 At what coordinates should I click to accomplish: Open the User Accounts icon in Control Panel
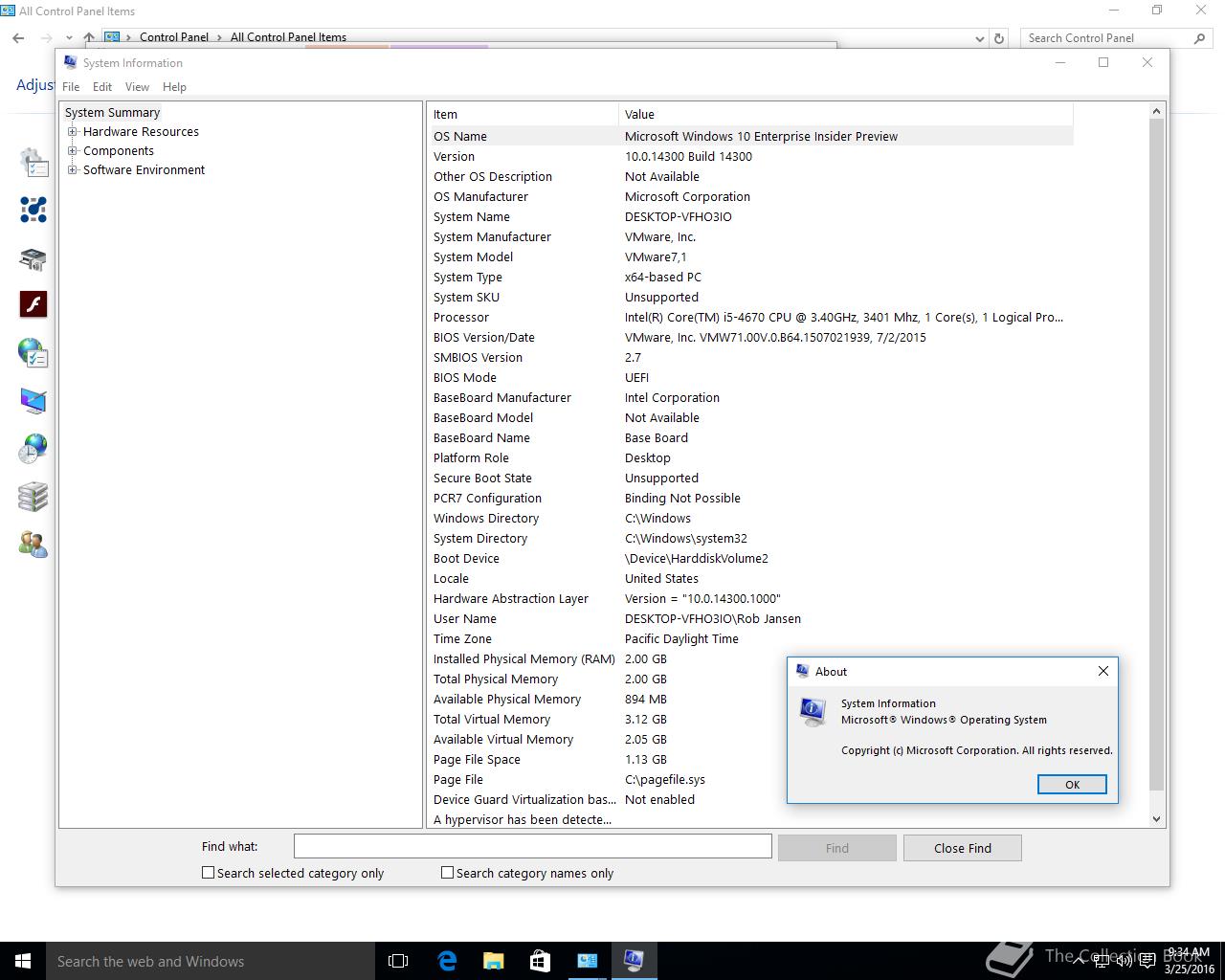pyautogui.click(x=33, y=545)
